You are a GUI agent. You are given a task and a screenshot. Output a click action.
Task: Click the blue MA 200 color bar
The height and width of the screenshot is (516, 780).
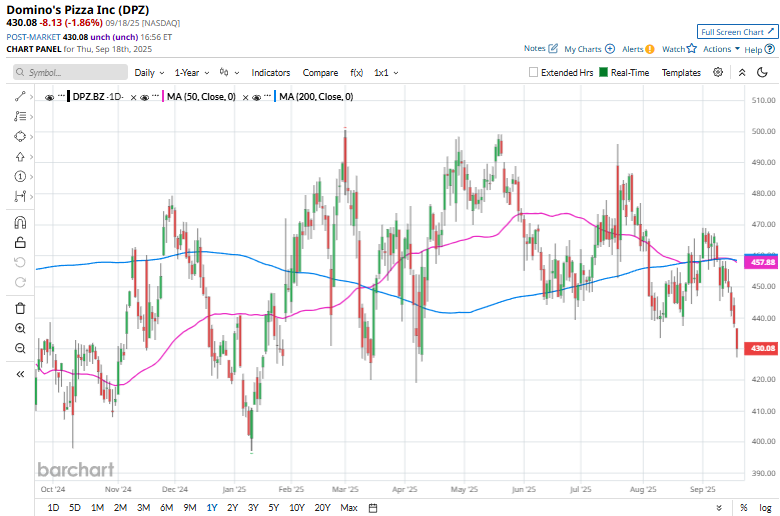275,97
